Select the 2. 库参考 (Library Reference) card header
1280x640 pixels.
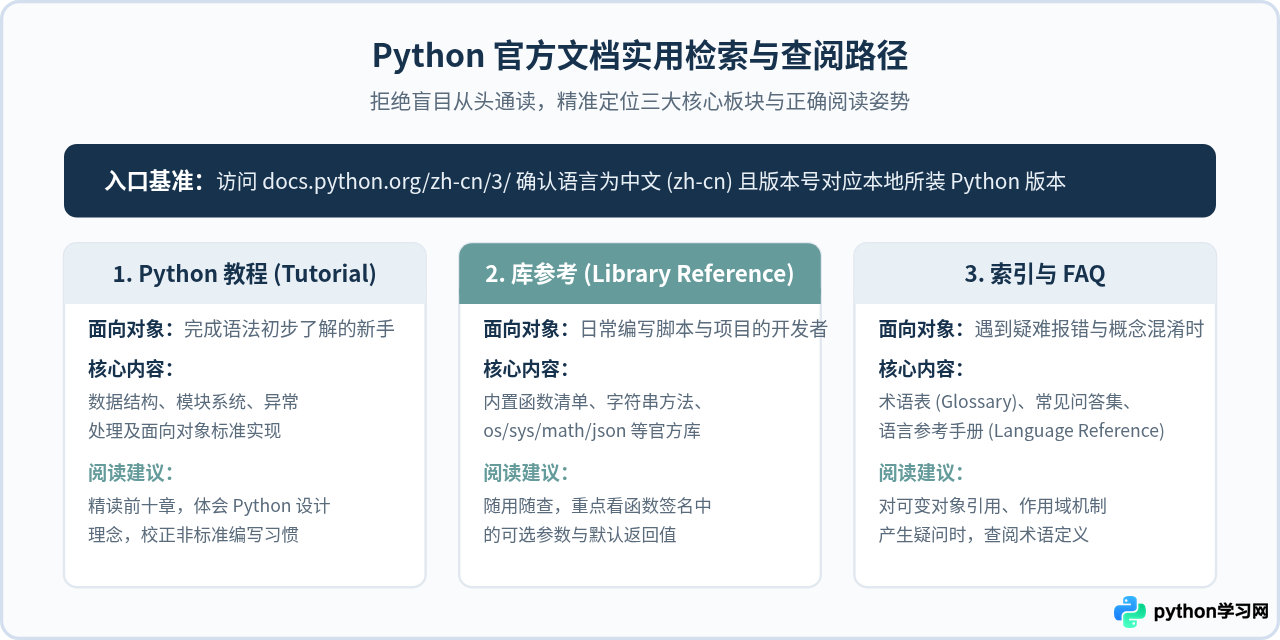click(x=640, y=274)
